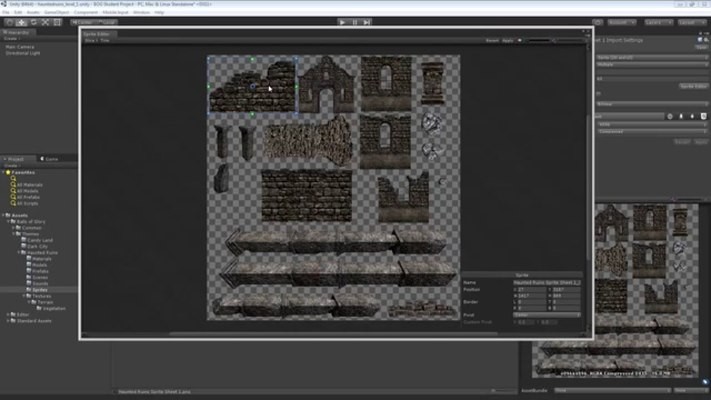
Task: Select All Prefabs favorite search
Action: [x=28, y=197]
